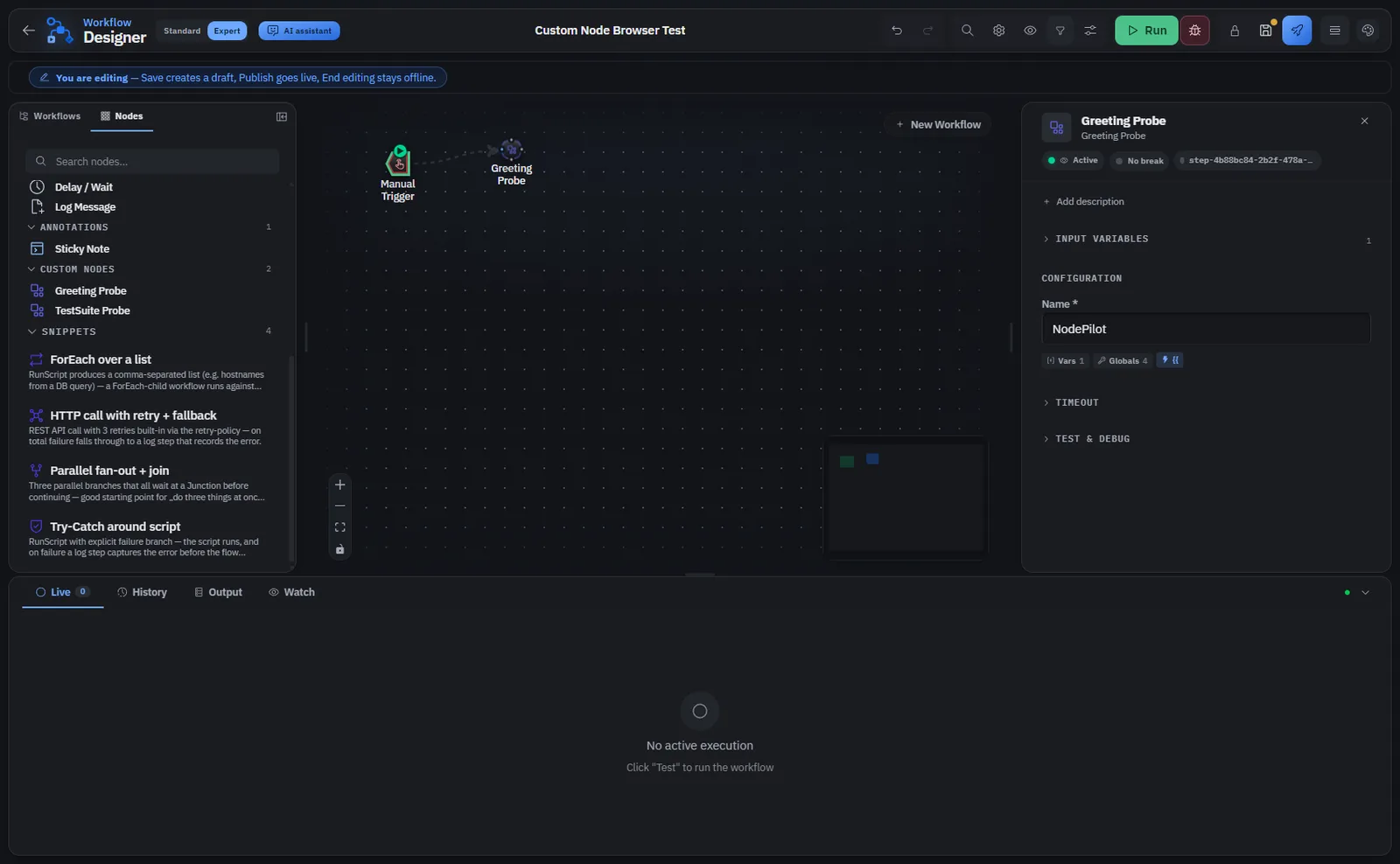The height and width of the screenshot is (864, 1400).
Task: Open the sliders adjustments icon
Action: coord(1090,31)
